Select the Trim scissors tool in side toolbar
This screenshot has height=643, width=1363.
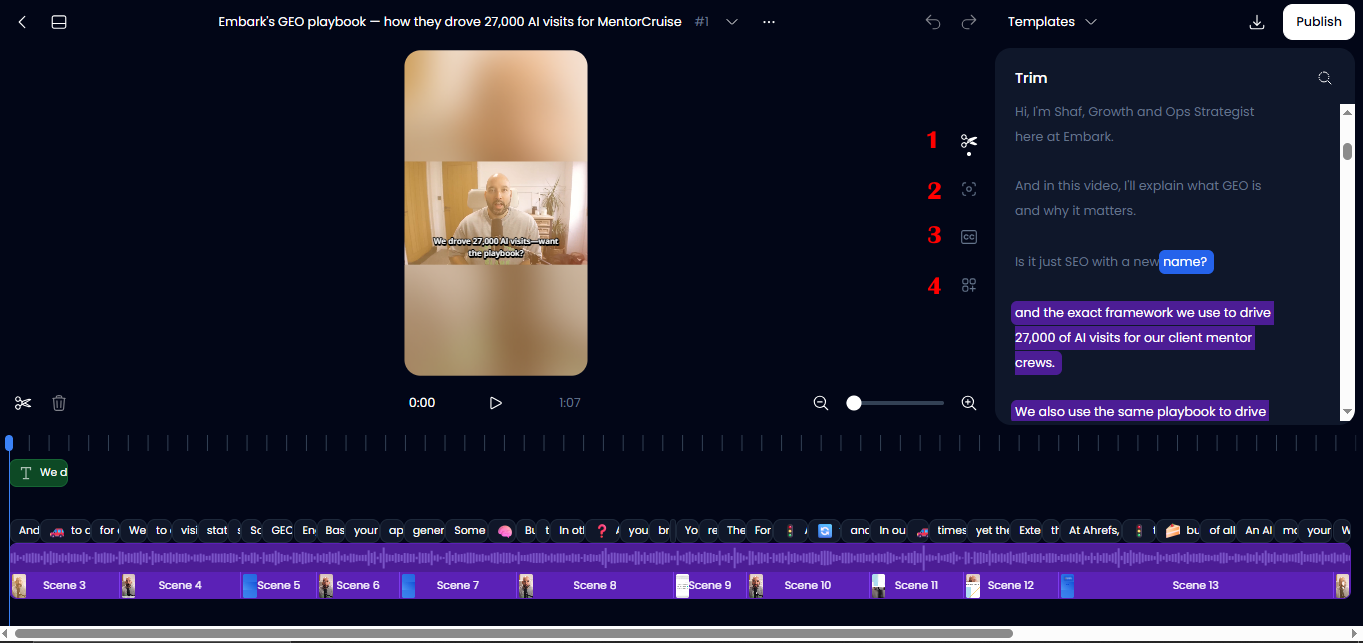pos(968,141)
